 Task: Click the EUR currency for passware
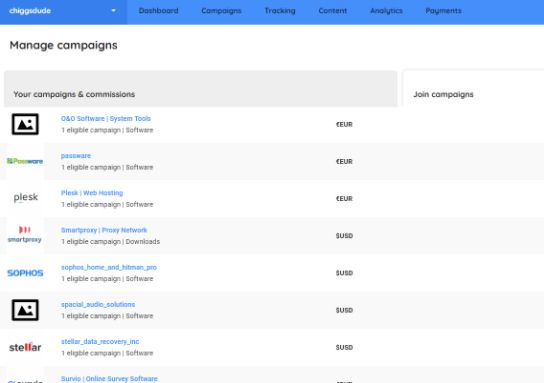(x=344, y=161)
